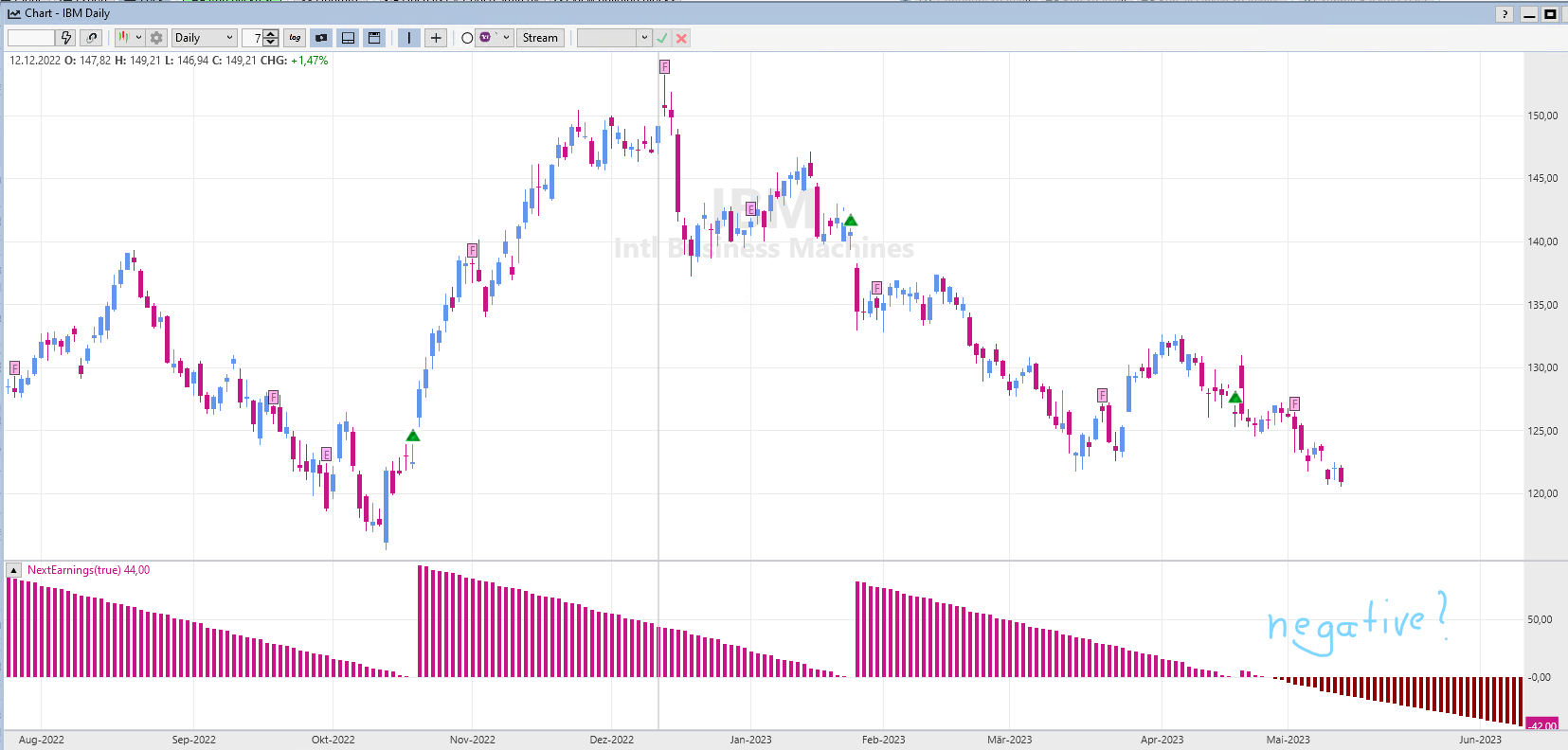Click the calendar-style panel layout icon
1568x750 pixels.
click(374, 38)
